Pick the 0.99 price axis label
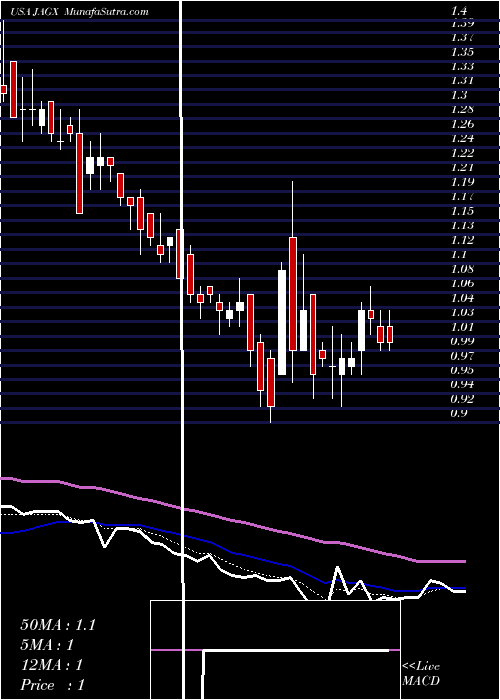Screen dimensions: 500x700 [x=462, y=341]
